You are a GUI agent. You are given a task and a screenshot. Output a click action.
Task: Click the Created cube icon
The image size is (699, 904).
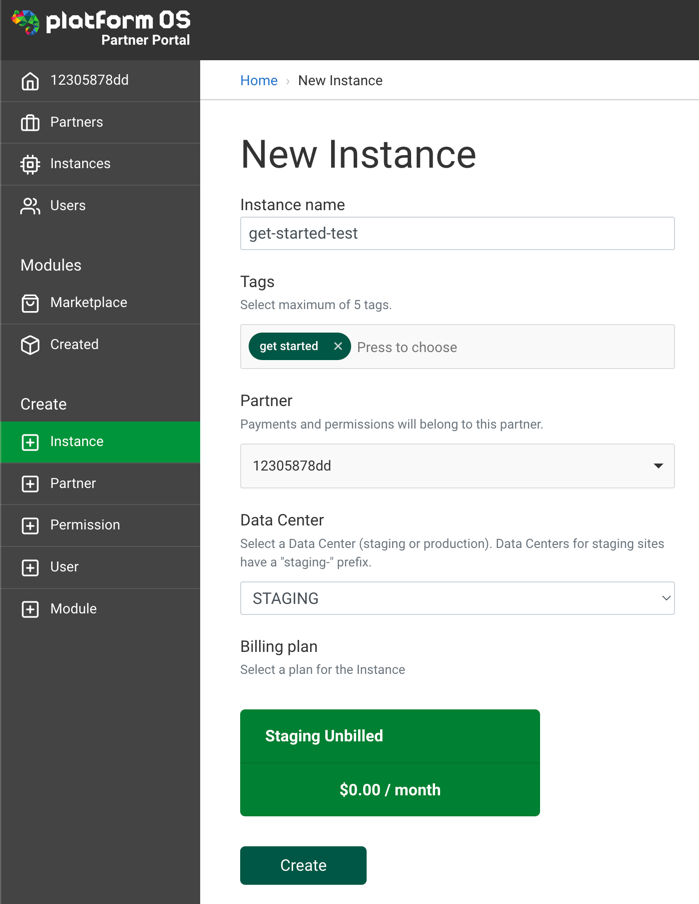pos(29,344)
